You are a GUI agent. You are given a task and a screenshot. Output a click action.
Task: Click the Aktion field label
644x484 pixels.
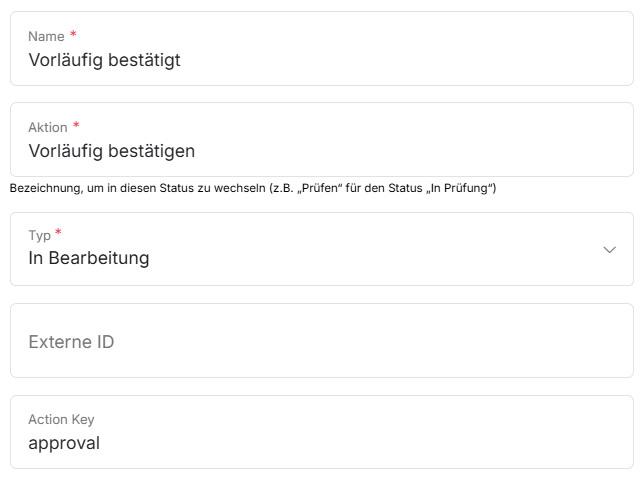click(x=48, y=127)
